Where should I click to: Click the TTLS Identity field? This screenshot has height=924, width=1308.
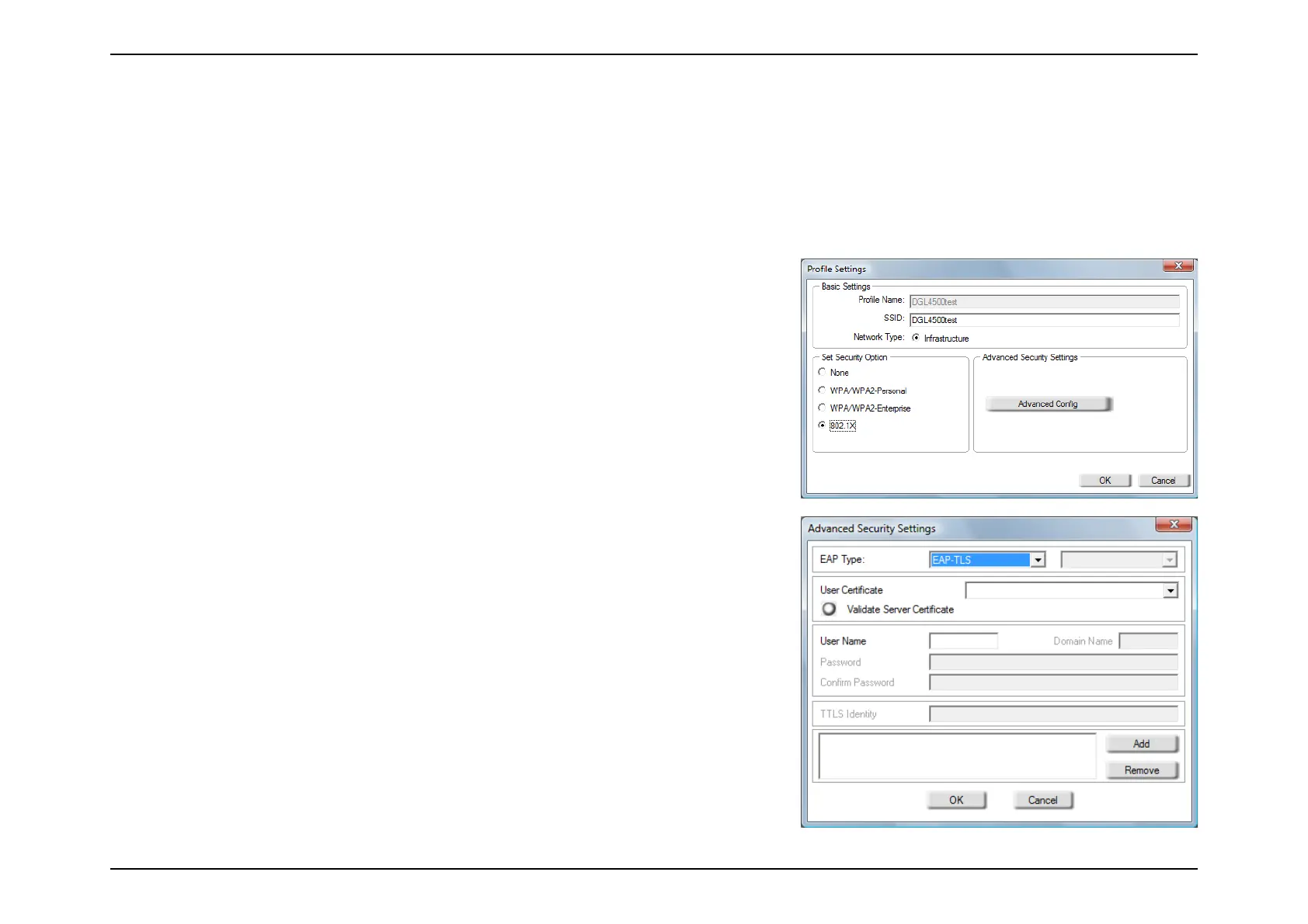pos(1054,714)
